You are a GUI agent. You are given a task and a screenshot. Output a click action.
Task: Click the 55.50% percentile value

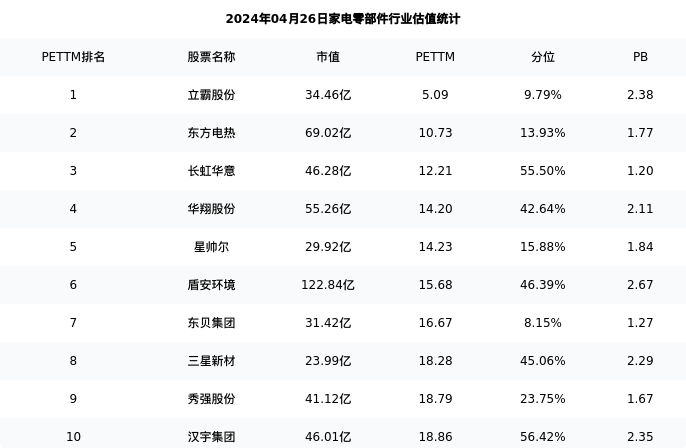point(542,171)
